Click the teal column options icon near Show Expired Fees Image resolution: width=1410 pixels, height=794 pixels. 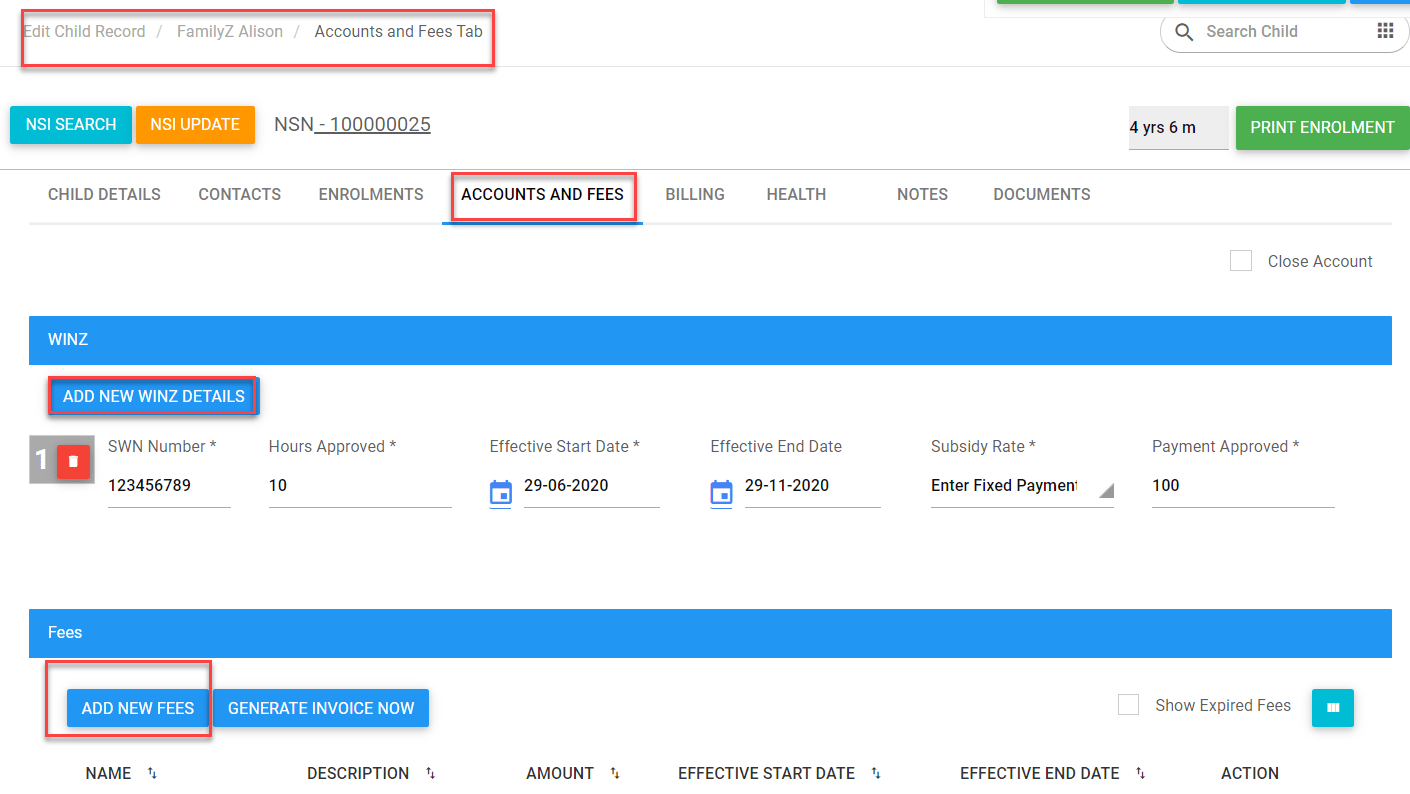1332,708
